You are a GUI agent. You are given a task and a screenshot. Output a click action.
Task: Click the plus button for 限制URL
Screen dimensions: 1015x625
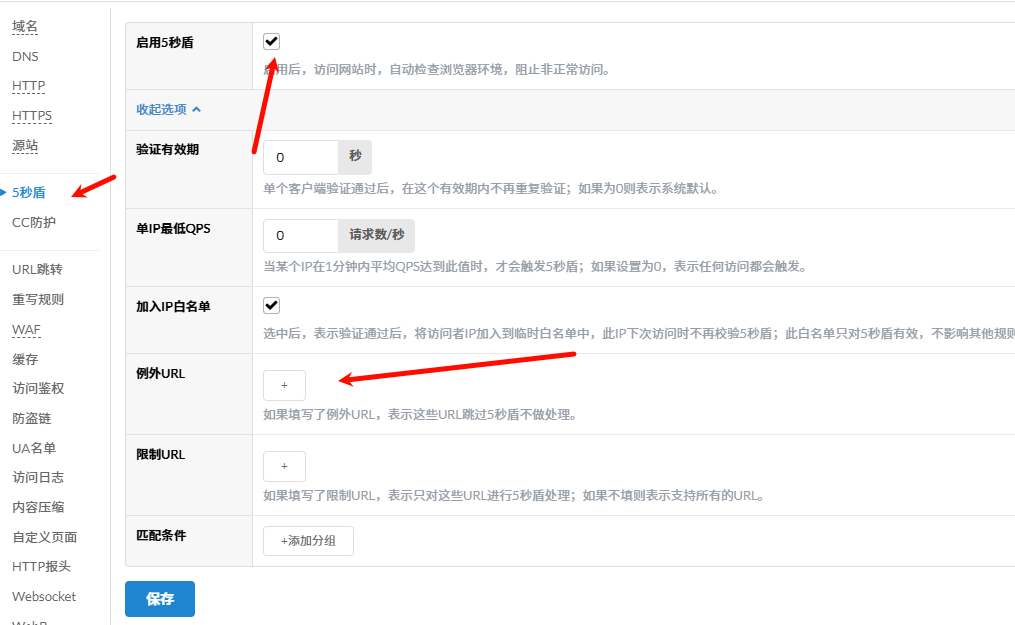[x=284, y=466]
